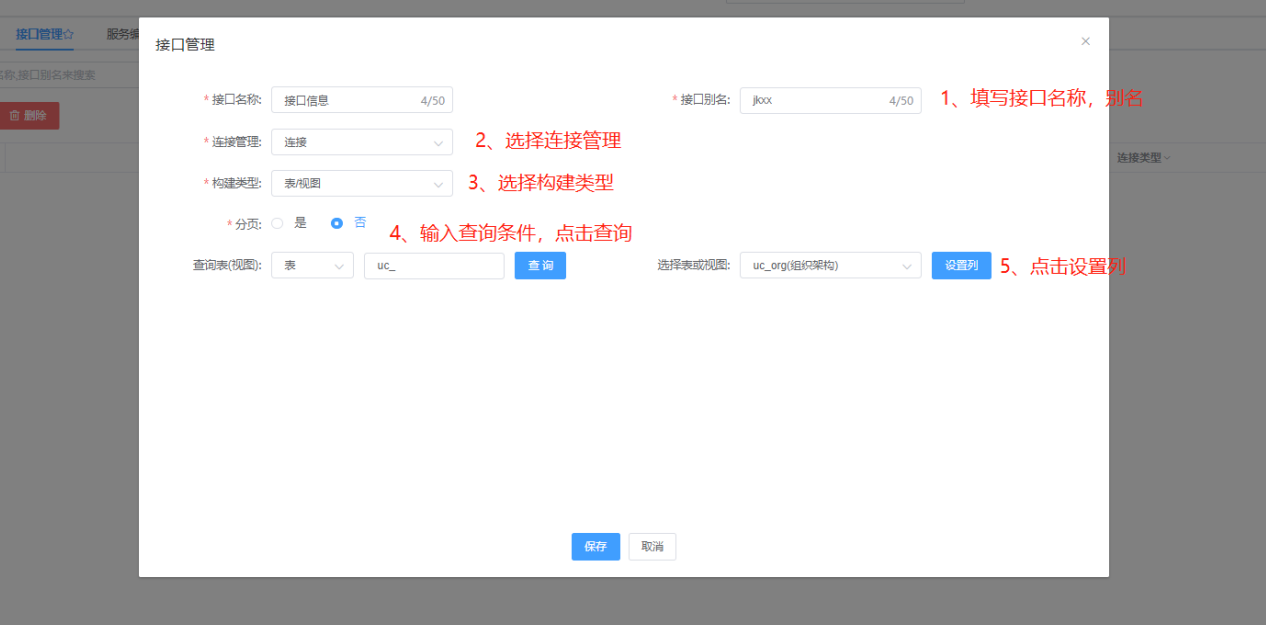1266x625 pixels.
Task: Click the star icon on the 接口管理 tab
Action: 69,33
